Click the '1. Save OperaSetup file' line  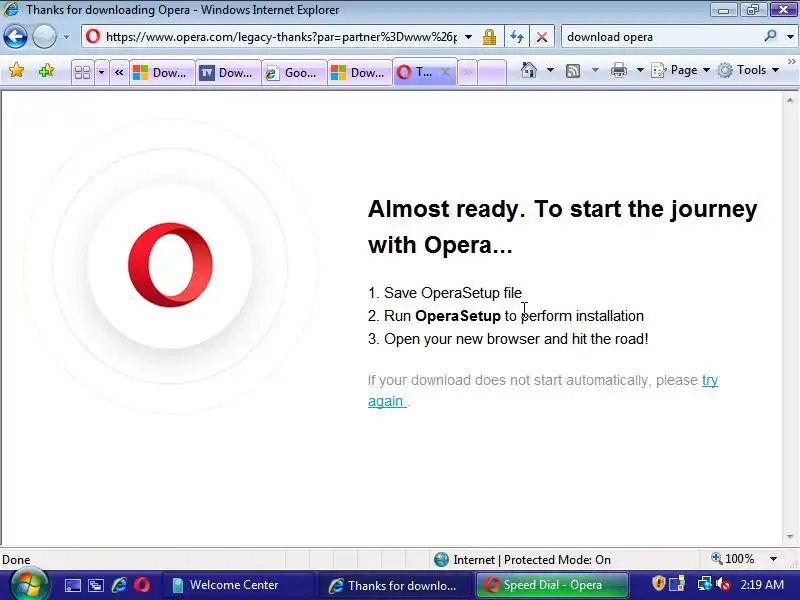(445, 293)
